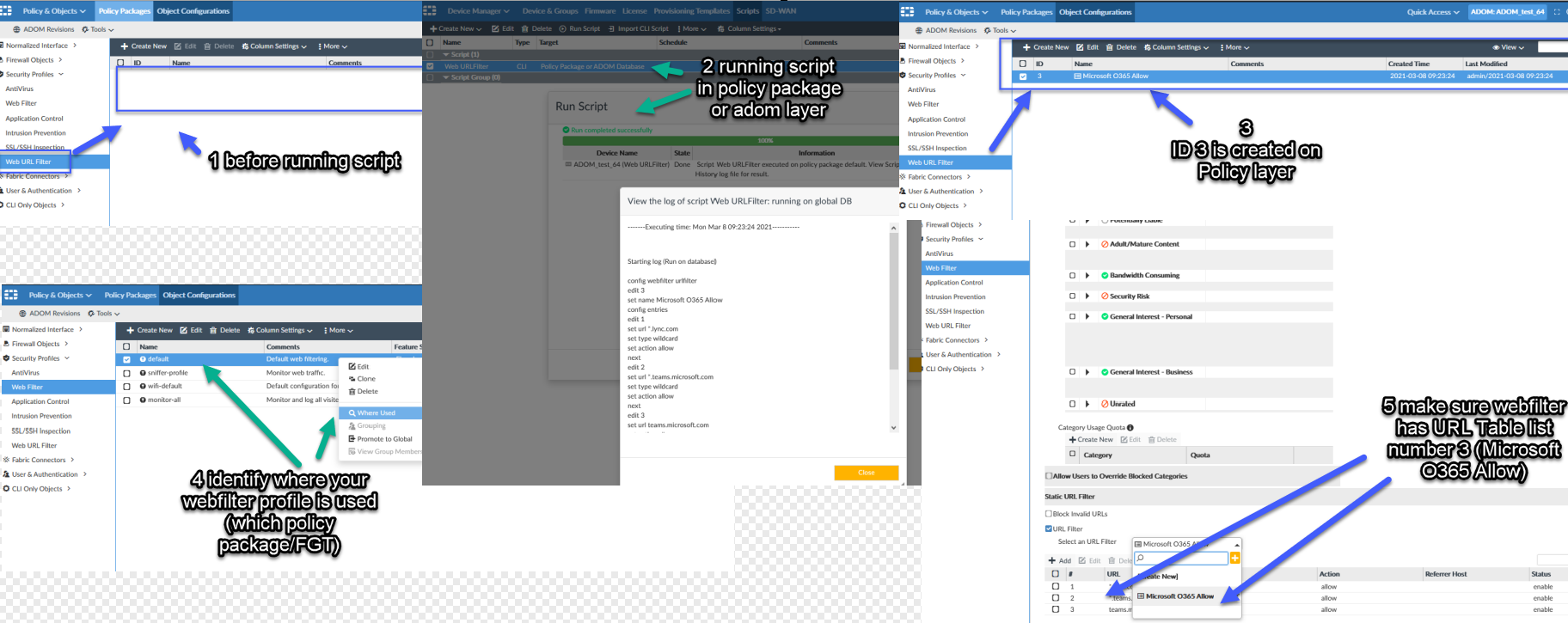
Task: Click the script log vertical scrollbar
Action: click(x=894, y=327)
